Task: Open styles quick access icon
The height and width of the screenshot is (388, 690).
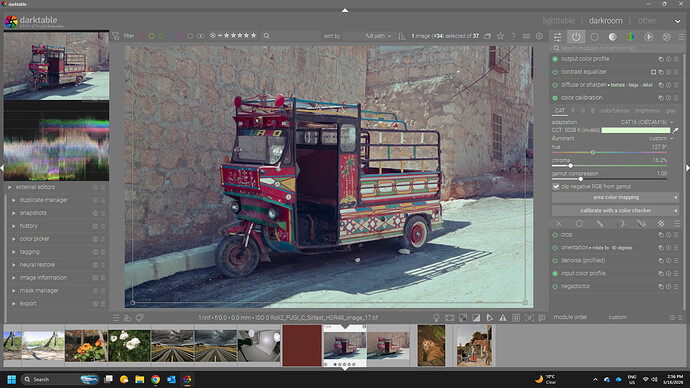Action: coord(127,318)
